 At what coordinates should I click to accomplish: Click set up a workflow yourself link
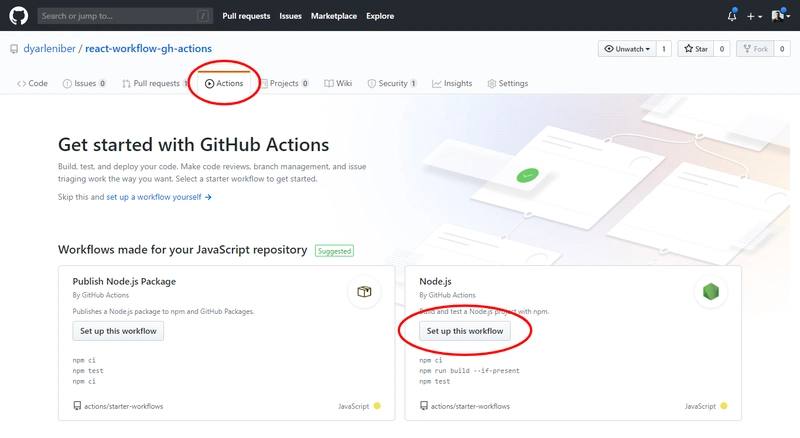(154, 197)
